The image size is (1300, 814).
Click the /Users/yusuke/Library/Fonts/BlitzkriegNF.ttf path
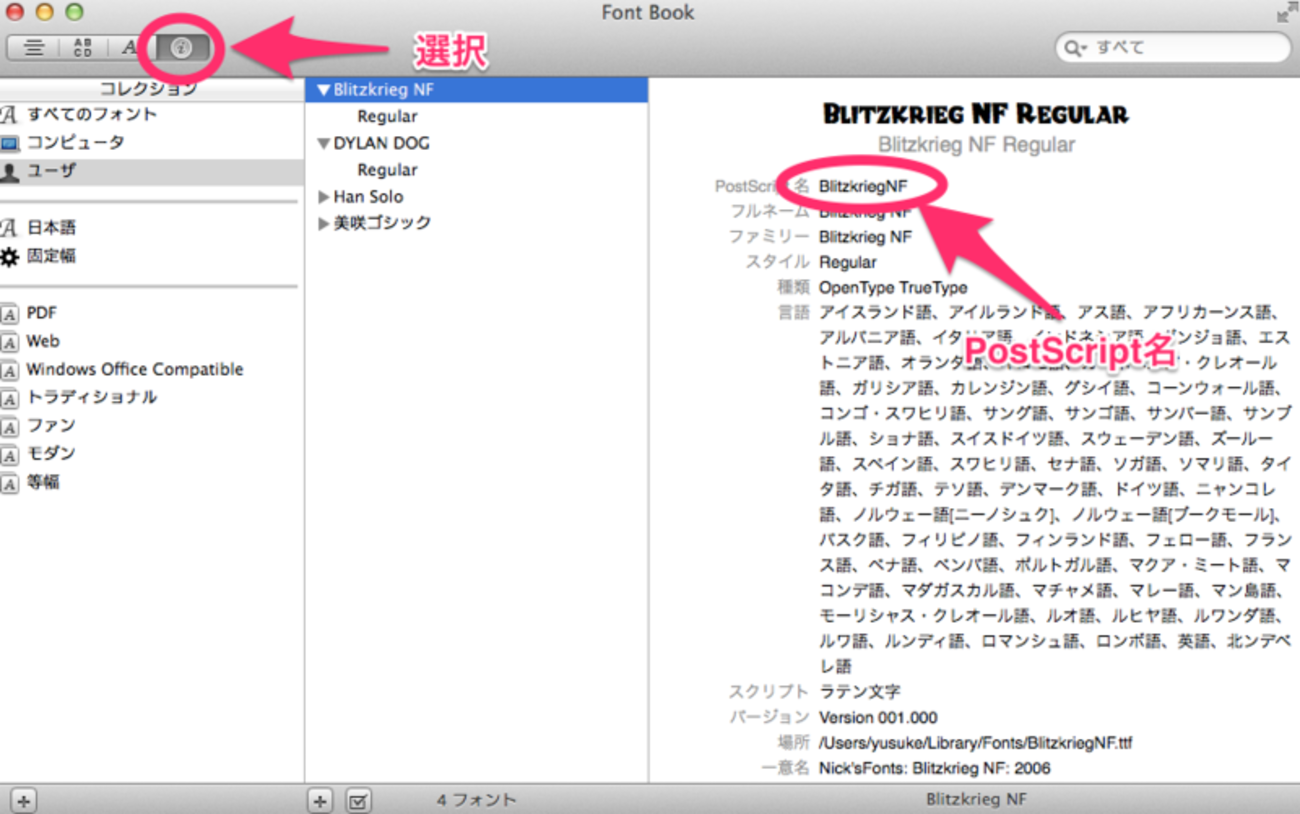click(975, 744)
